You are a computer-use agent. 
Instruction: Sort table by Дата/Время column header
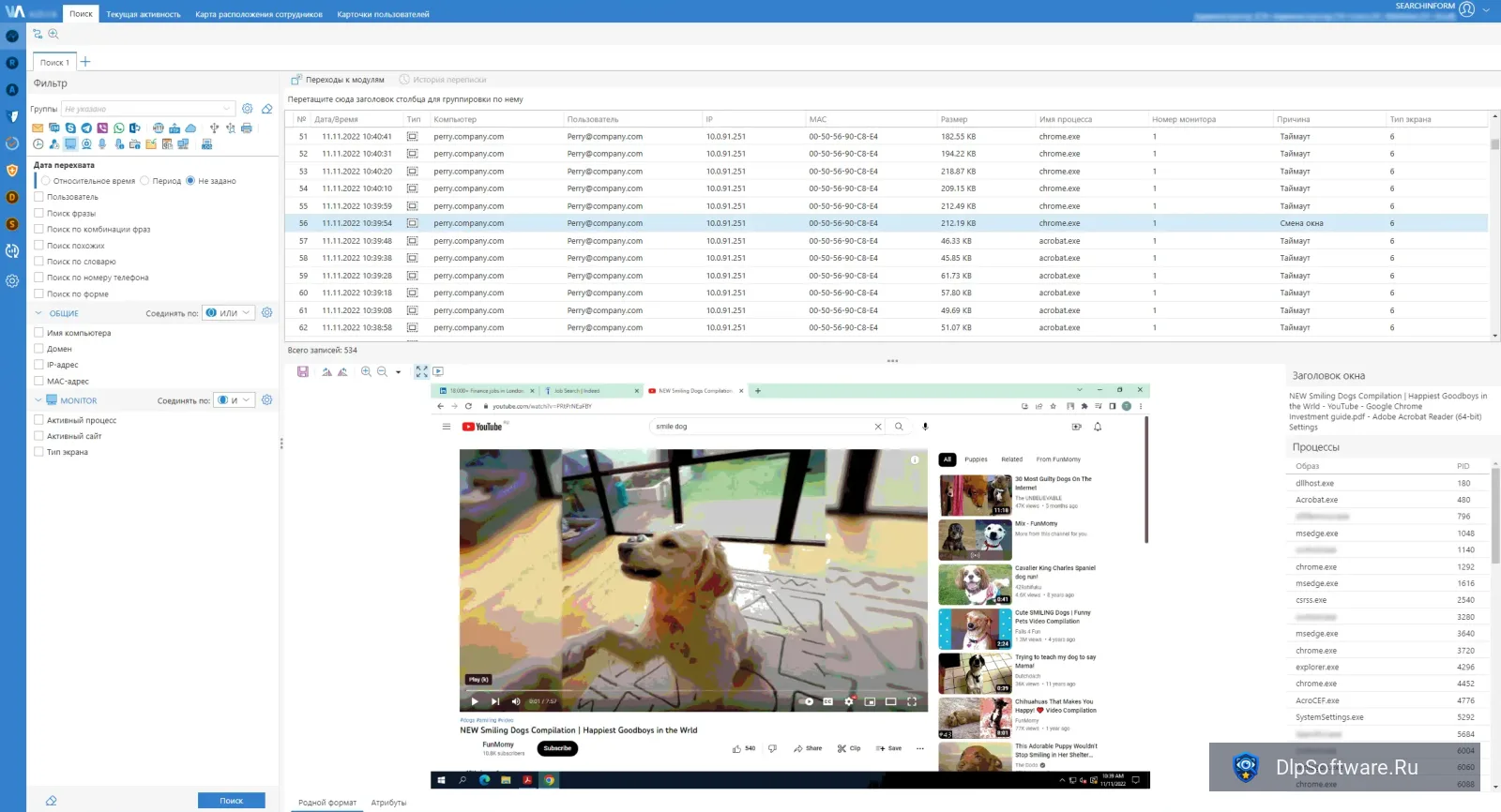[x=337, y=119]
